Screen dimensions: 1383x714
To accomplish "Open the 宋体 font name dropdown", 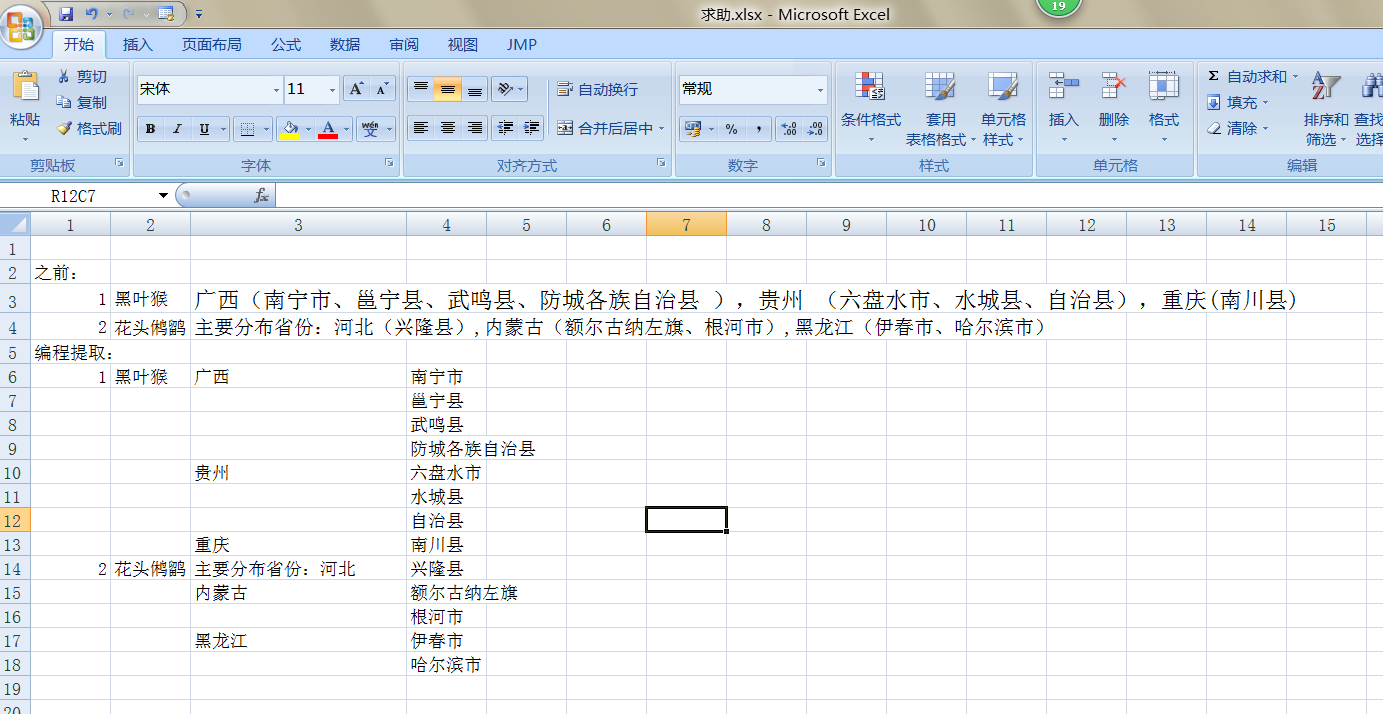I will click(x=277, y=90).
